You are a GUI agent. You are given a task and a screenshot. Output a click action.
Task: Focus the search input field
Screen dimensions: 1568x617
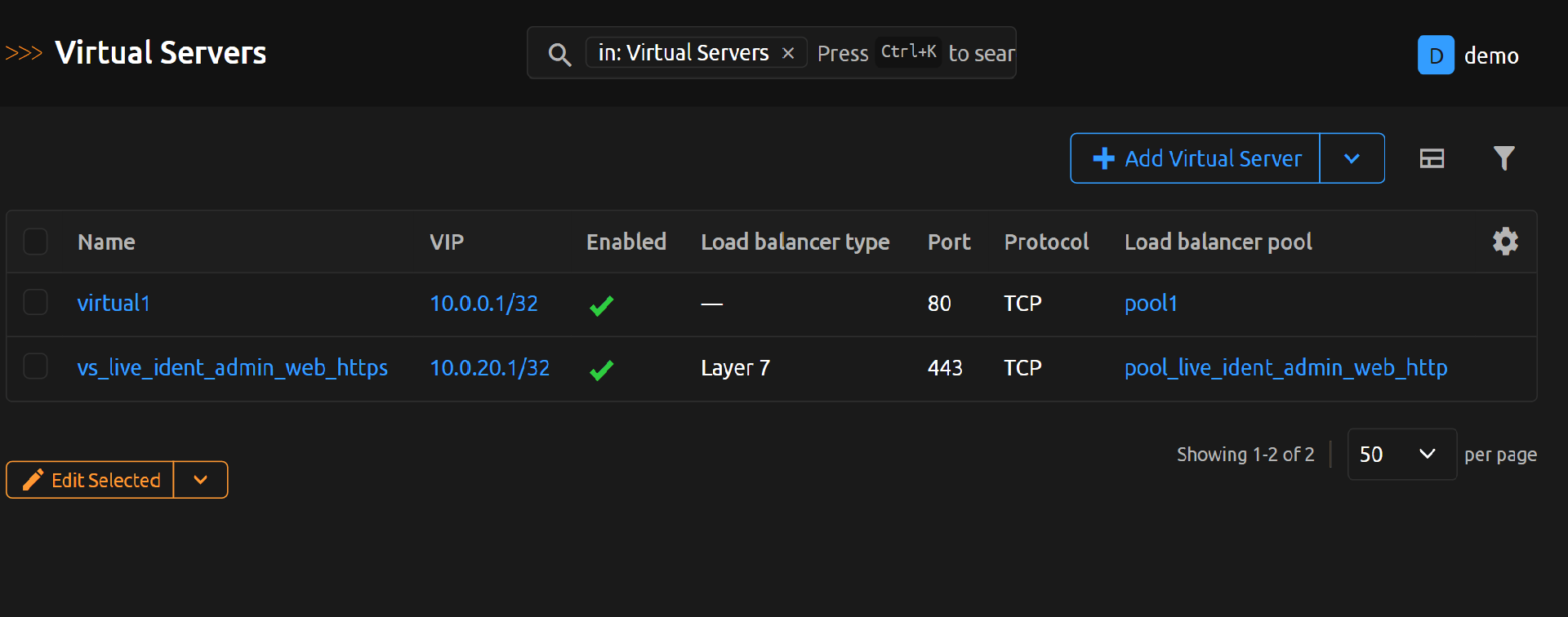click(x=915, y=54)
